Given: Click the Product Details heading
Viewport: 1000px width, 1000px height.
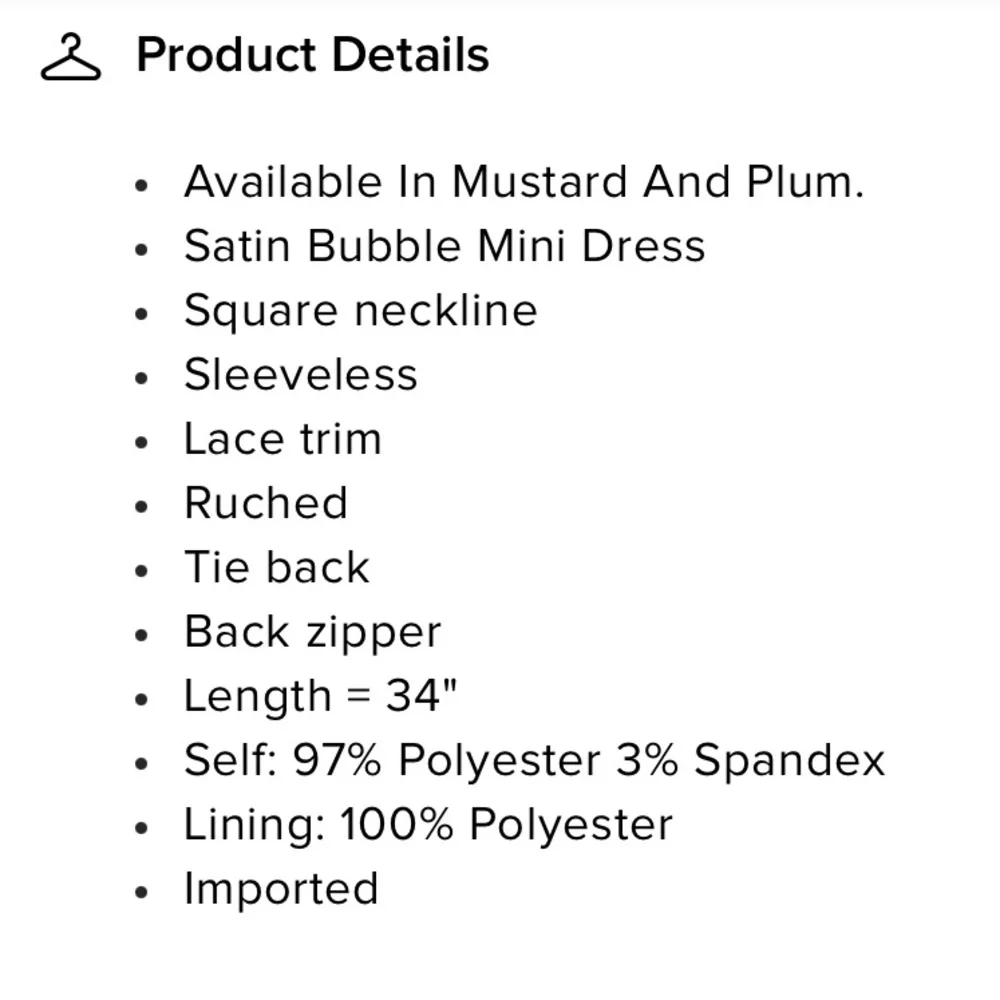Looking at the screenshot, I should [312, 55].
